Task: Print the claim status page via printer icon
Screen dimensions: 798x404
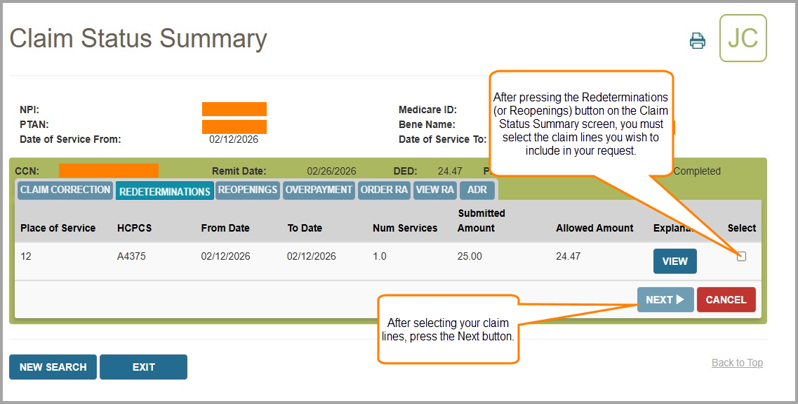Action: (x=698, y=41)
